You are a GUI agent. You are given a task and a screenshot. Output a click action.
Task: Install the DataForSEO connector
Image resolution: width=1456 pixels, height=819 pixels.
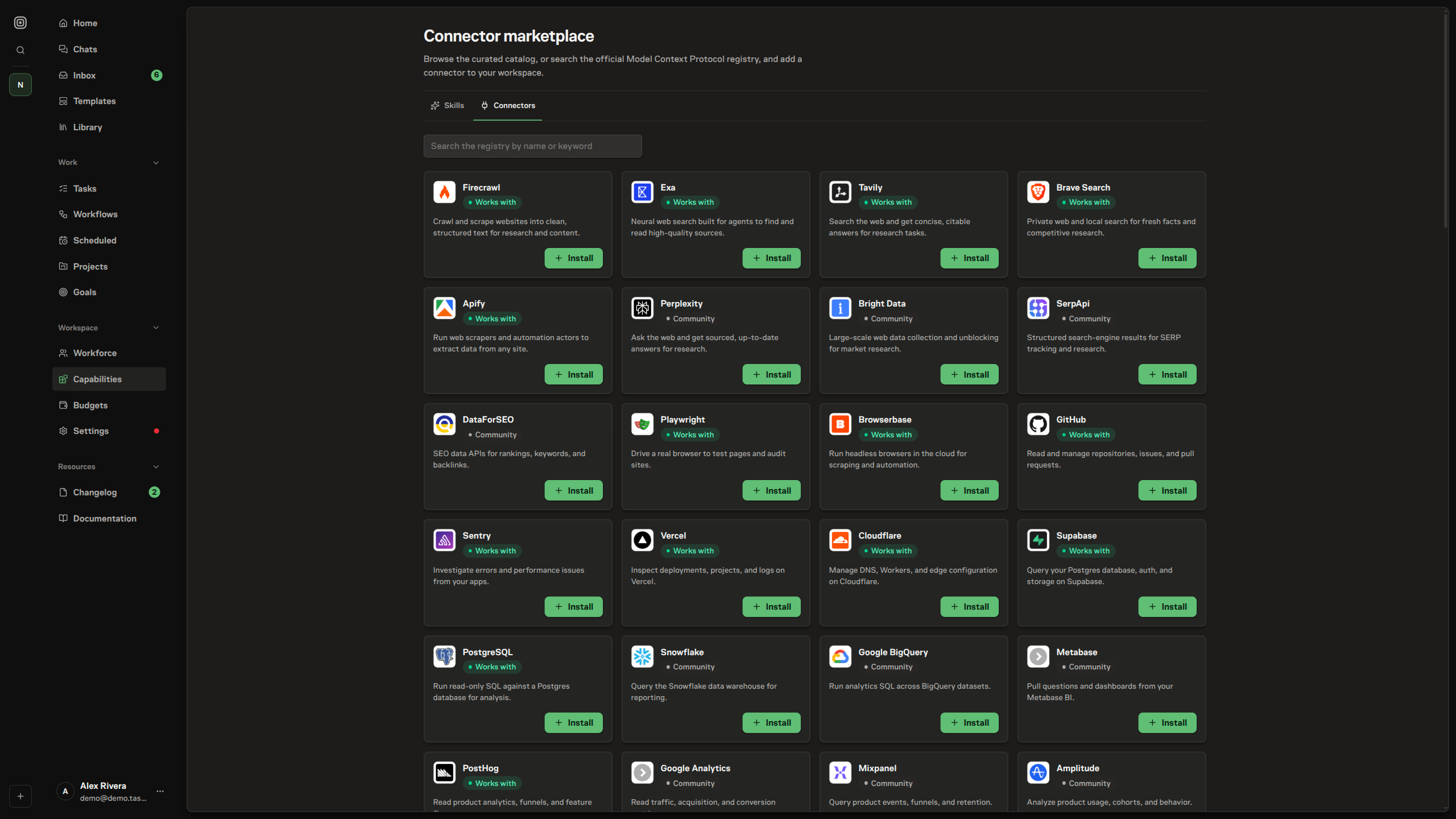[x=573, y=490]
